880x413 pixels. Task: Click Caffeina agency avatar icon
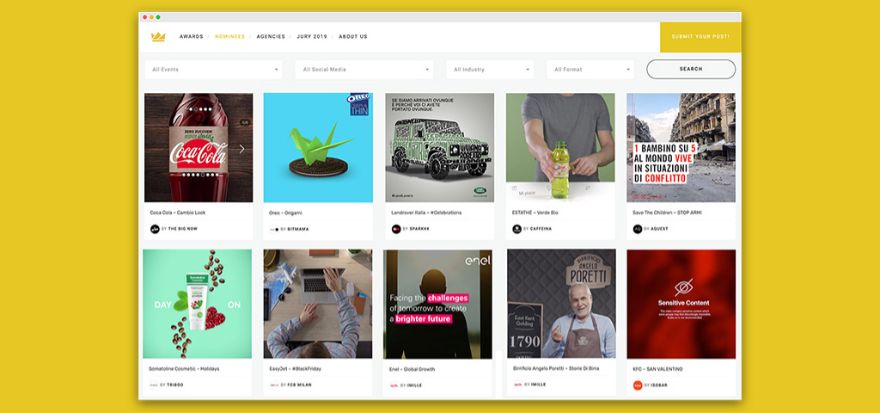517,229
